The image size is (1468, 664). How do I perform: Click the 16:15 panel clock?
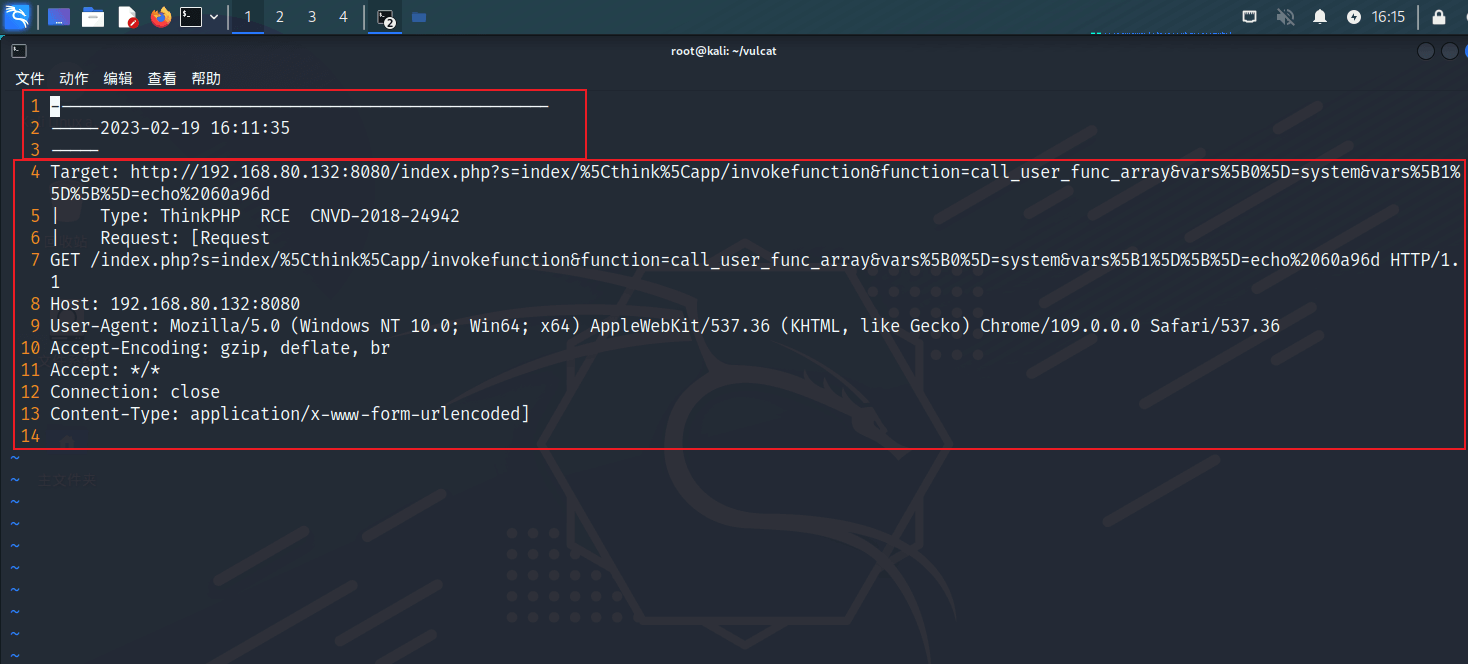coord(1388,17)
